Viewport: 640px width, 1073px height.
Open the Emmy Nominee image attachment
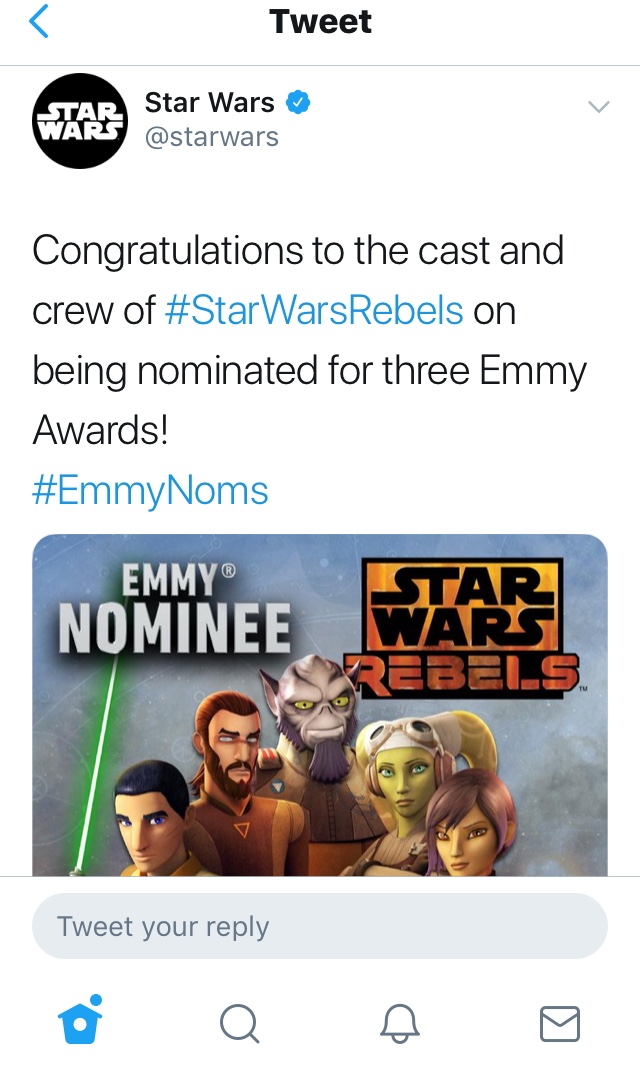(320, 705)
